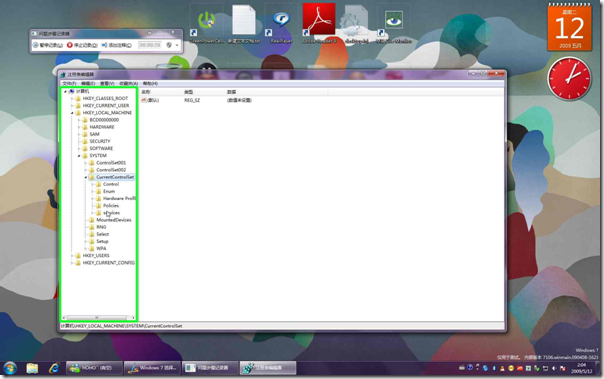Open the 文件(F) menu in Registry Editor
Viewport: 604px width, 379px height.
(x=69, y=83)
